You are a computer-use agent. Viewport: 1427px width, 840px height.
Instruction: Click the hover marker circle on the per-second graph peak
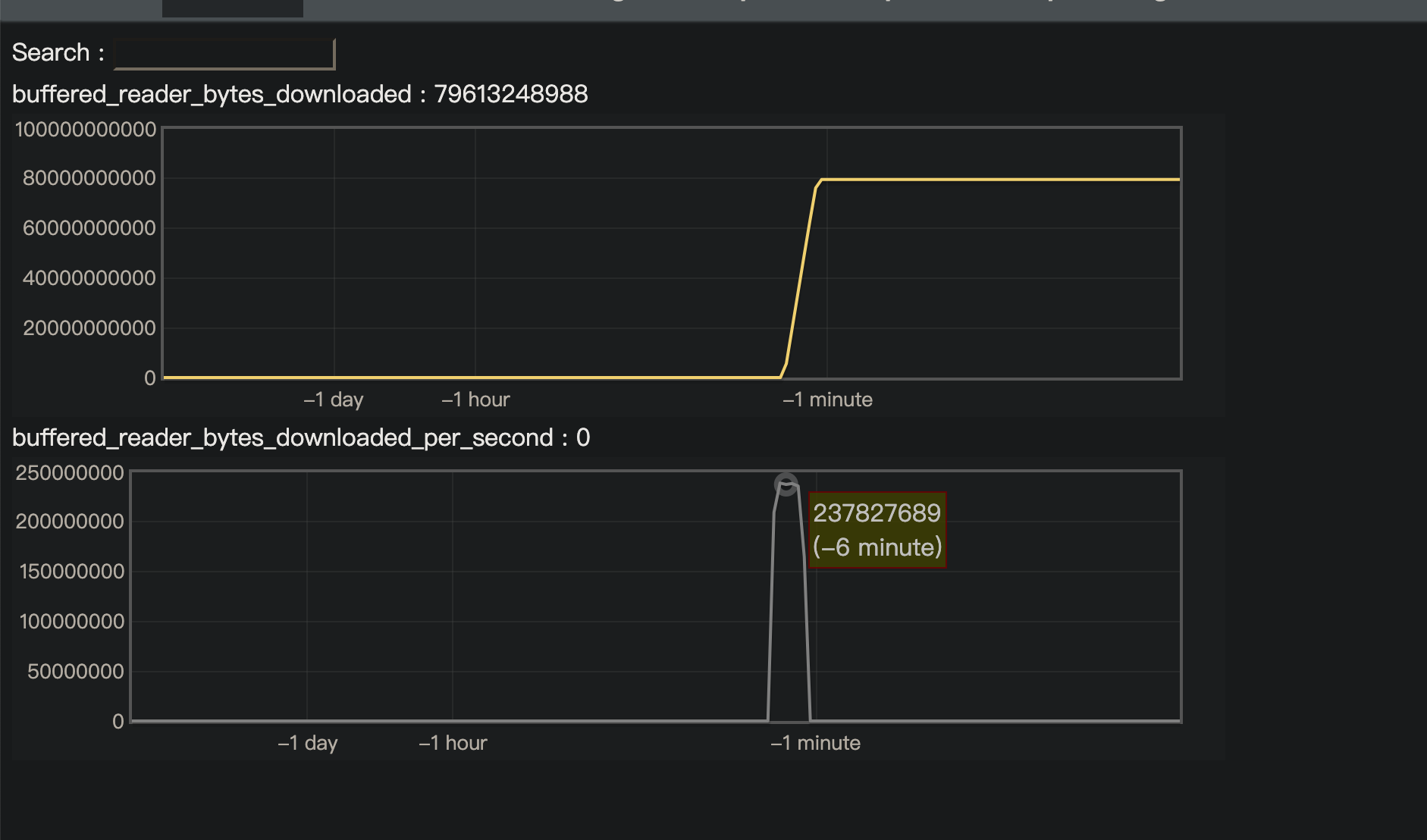pos(786,484)
